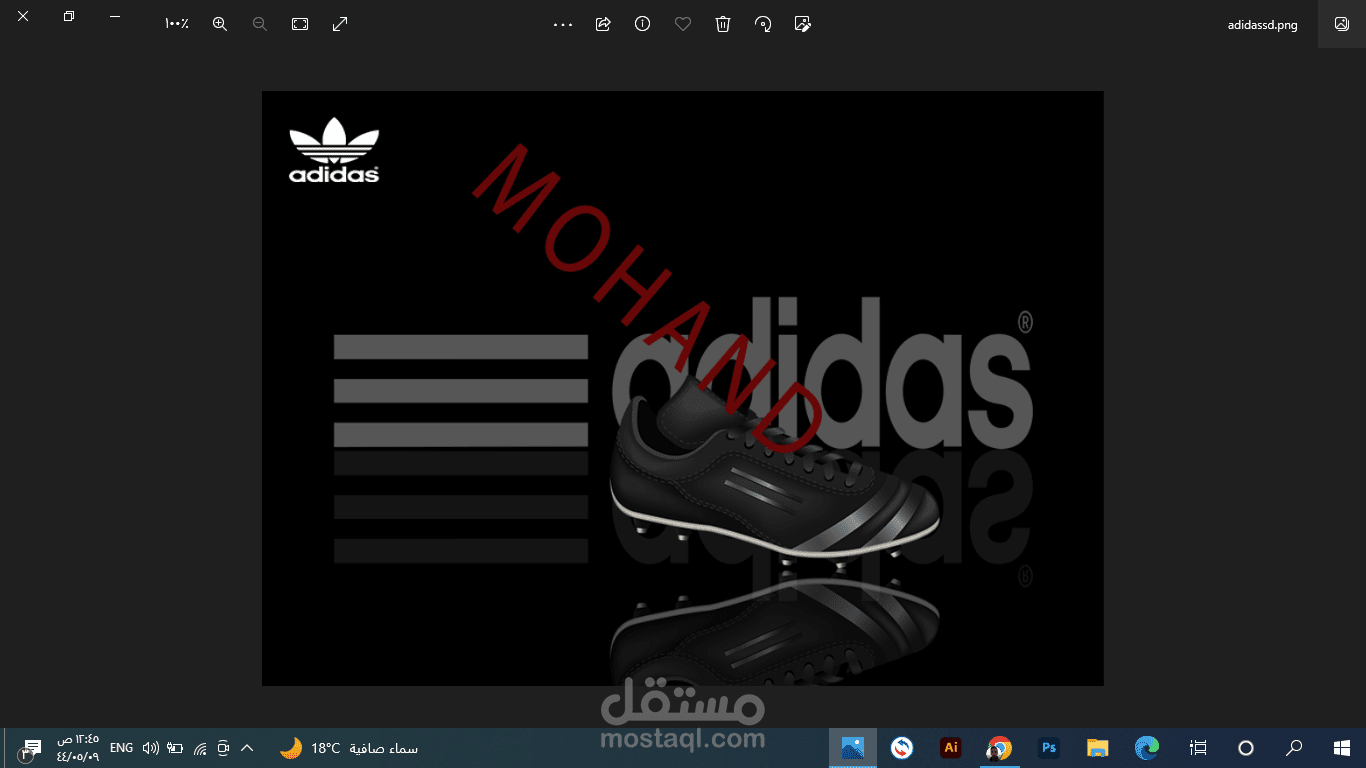Delete the photo with trash icon

[x=723, y=24]
